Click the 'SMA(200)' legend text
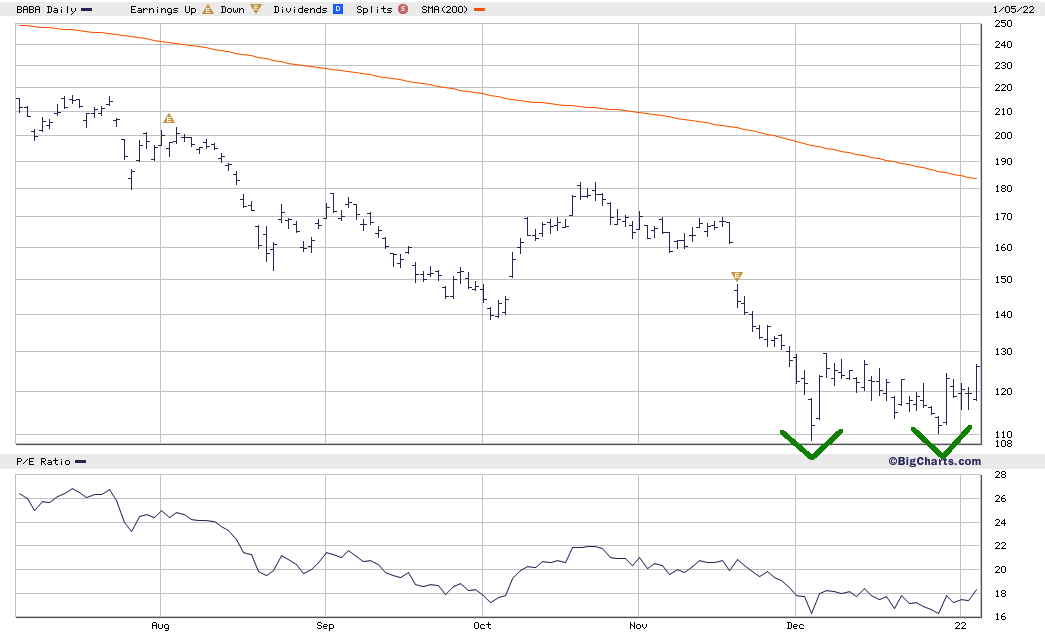This screenshot has width=1045, height=635. 445,9
